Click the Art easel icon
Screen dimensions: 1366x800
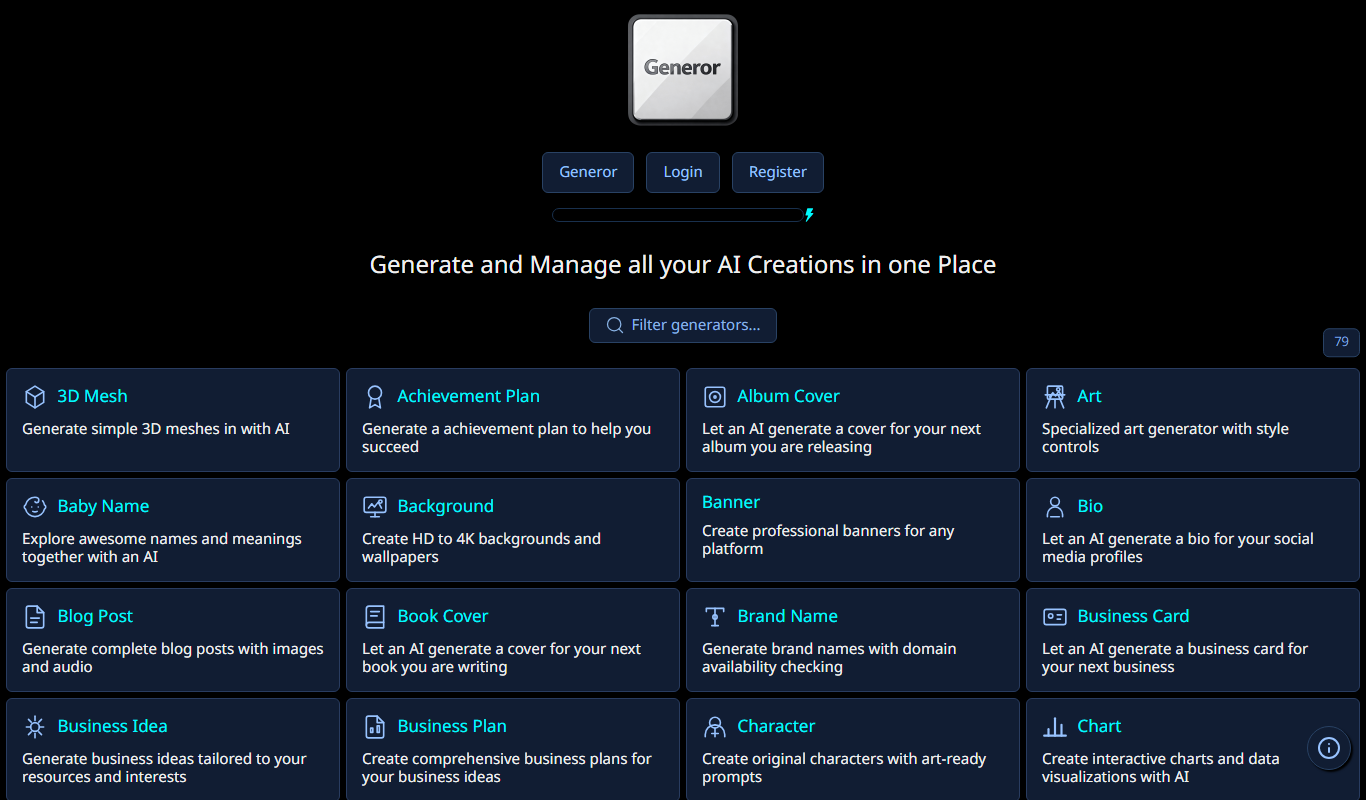click(x=1055, y=397)
